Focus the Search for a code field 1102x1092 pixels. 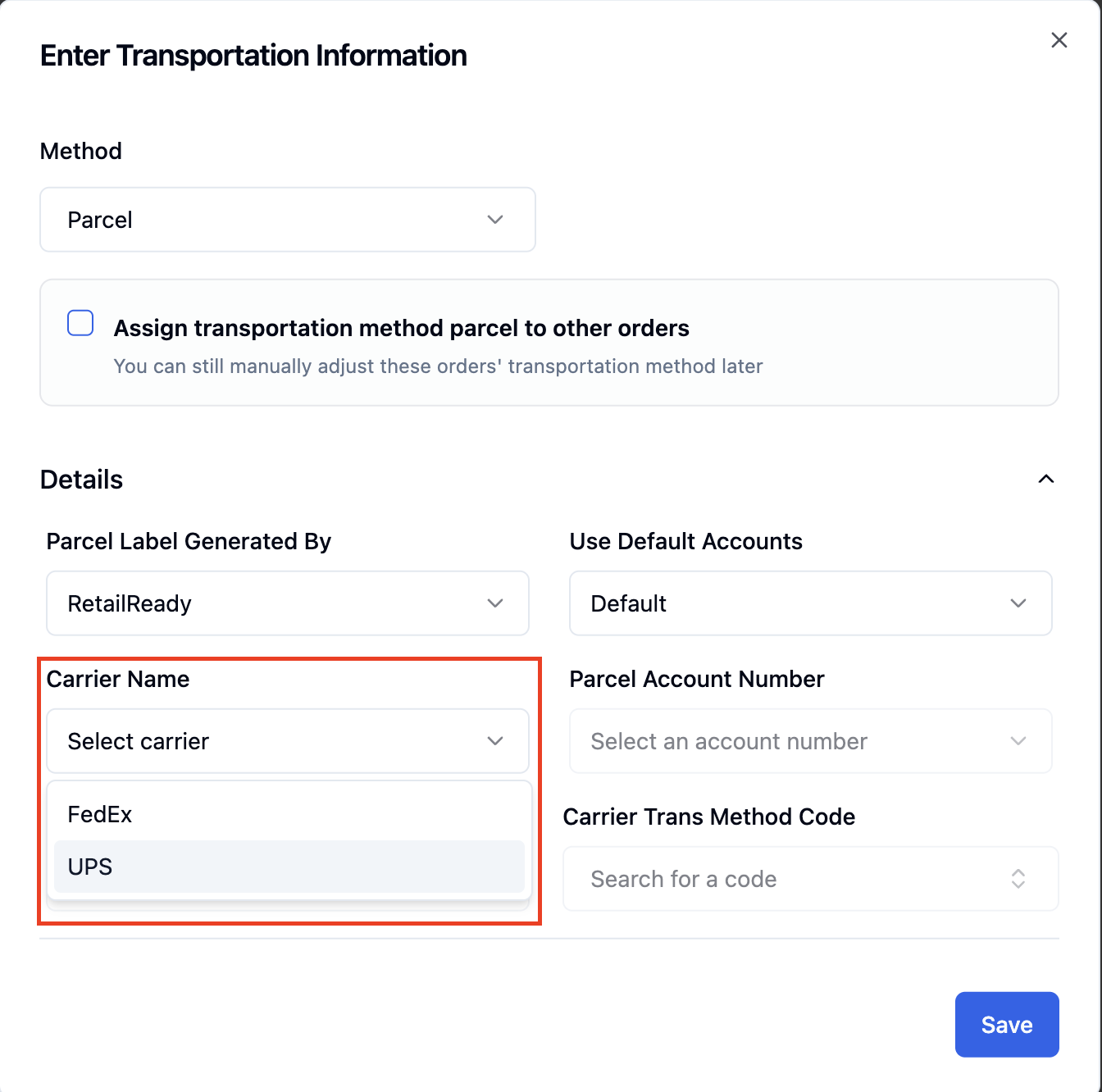pyautogui.click(x=811, y=879)
